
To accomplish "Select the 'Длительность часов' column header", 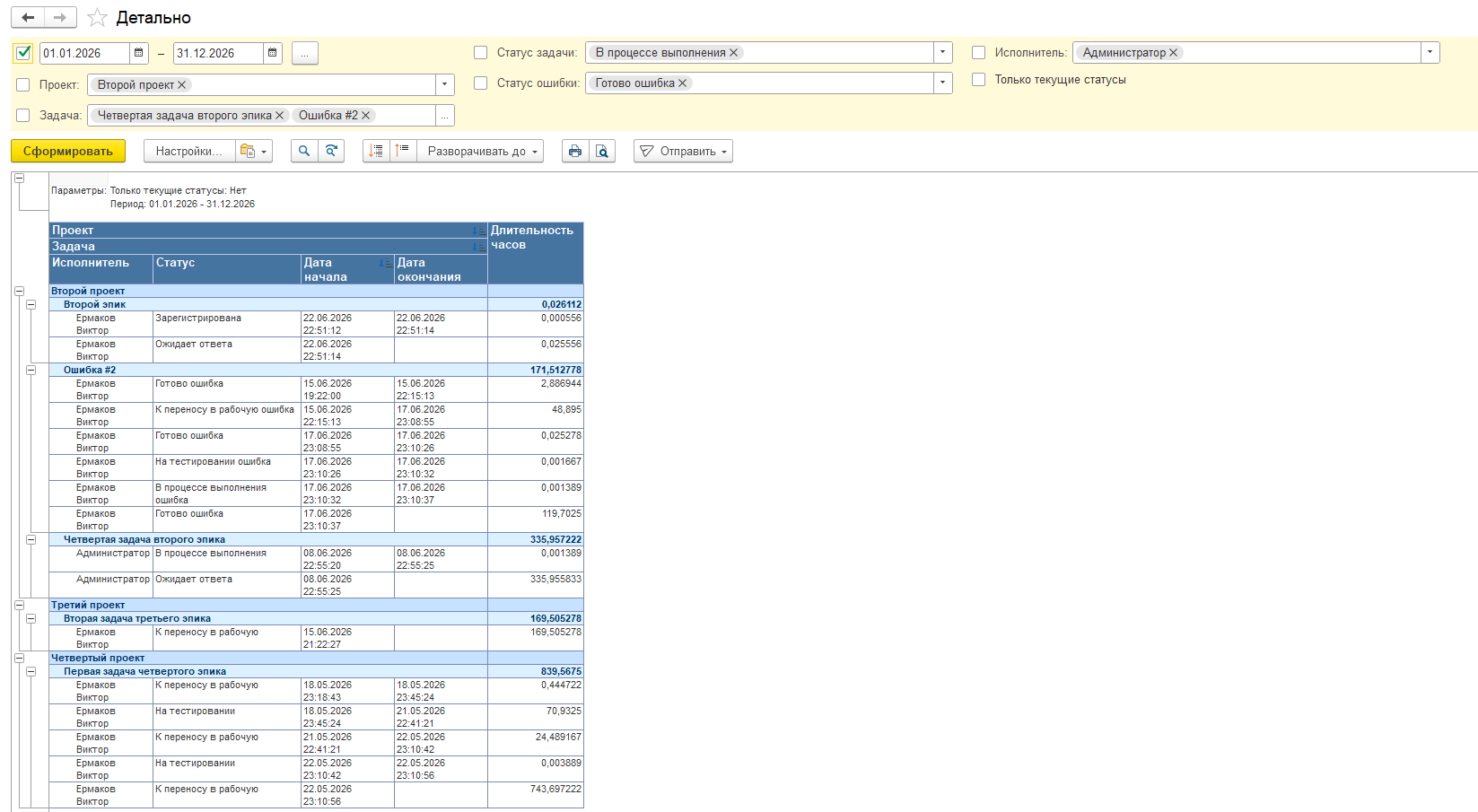I will coord(536,253).
